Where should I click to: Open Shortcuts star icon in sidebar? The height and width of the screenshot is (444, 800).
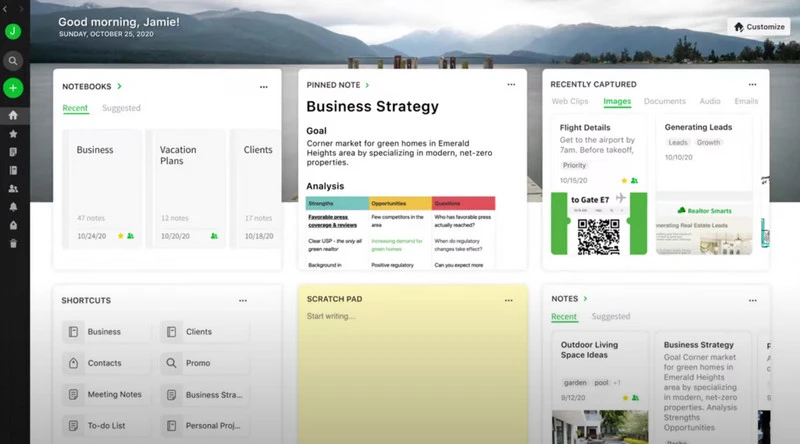(x=13, y=134)
